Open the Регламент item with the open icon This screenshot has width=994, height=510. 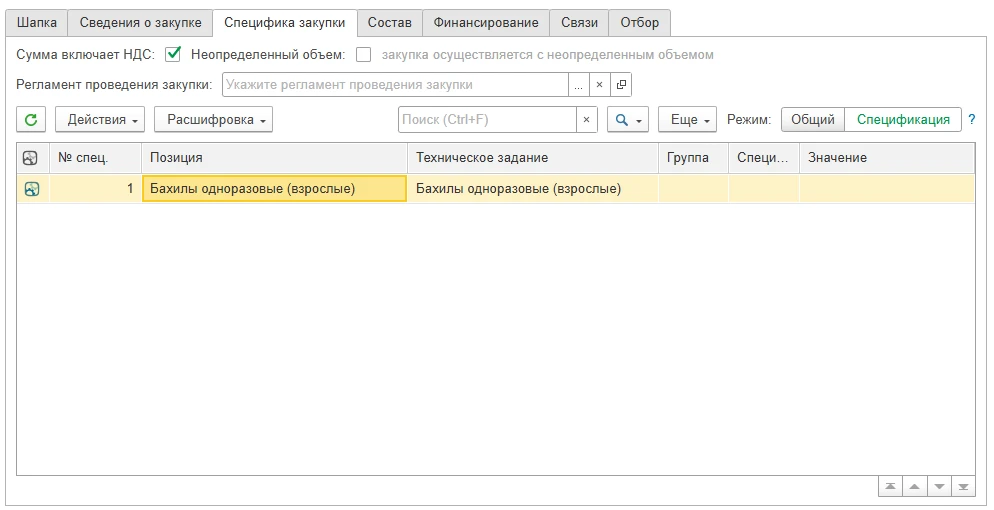pyautogui.click(x=621, y=85)
